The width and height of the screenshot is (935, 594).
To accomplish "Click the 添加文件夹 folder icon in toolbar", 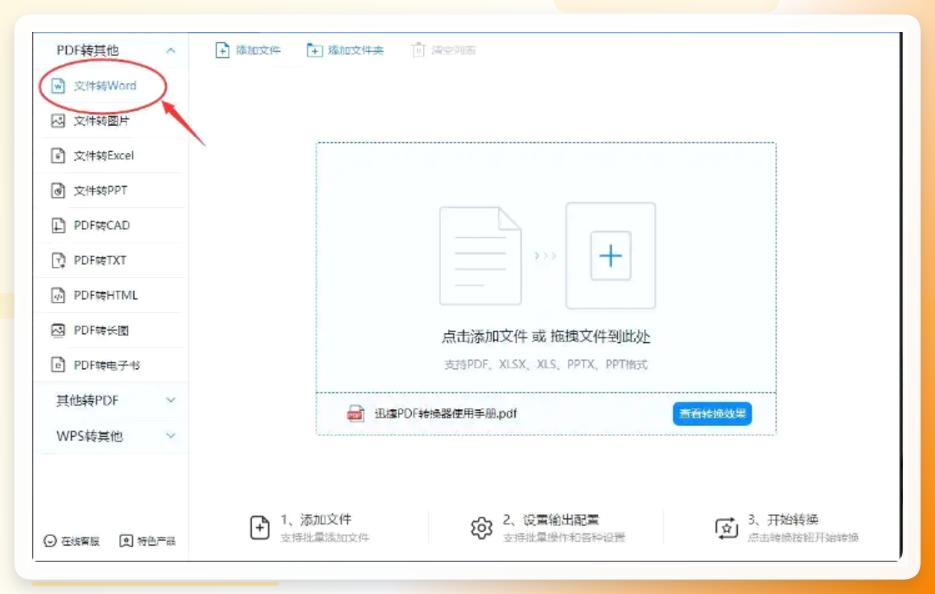I will tap(314, 50).
